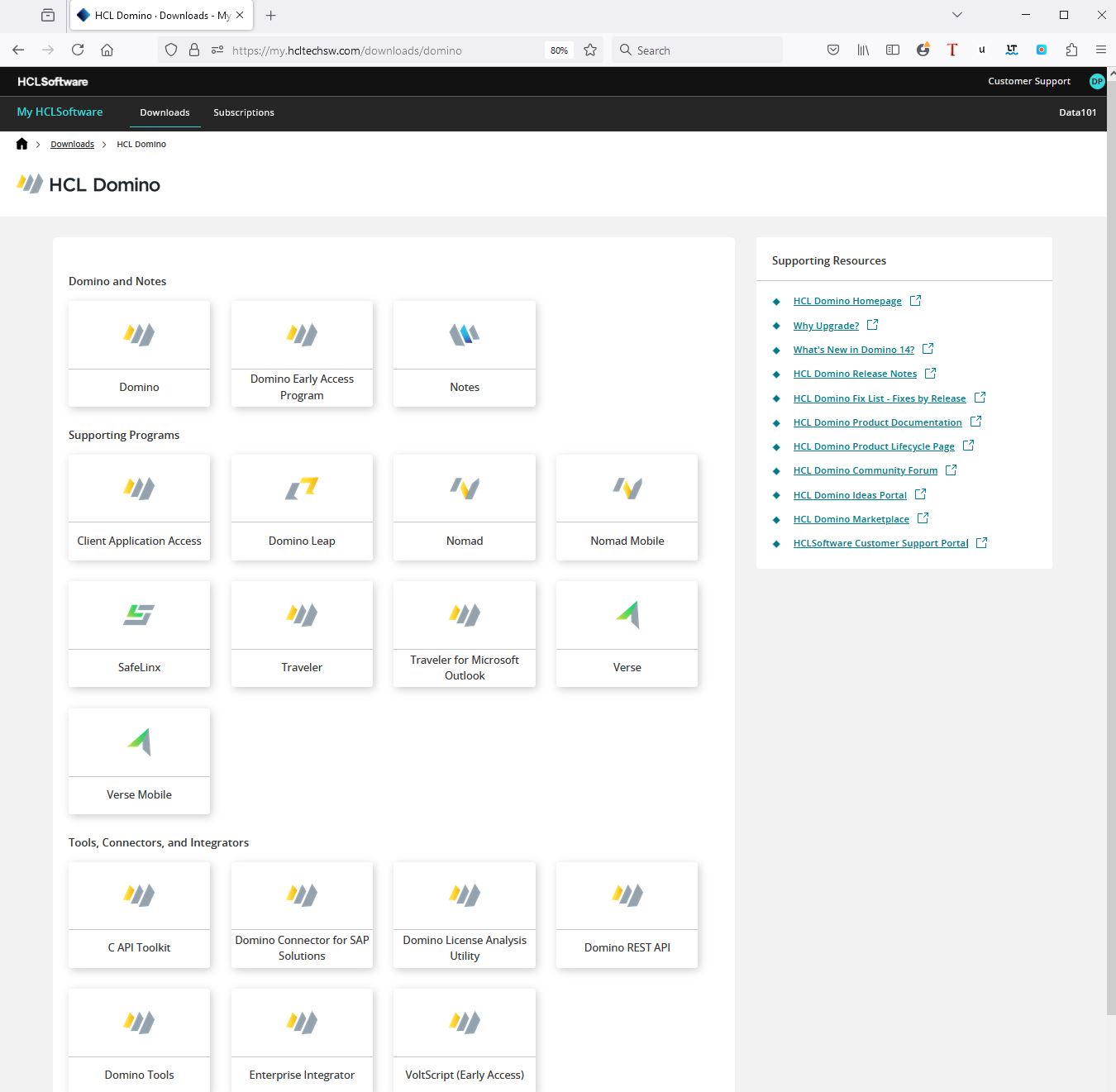Open the SafeLinx product tile
This screenshot has height=1092, width=1116.
tap(139, 633)
